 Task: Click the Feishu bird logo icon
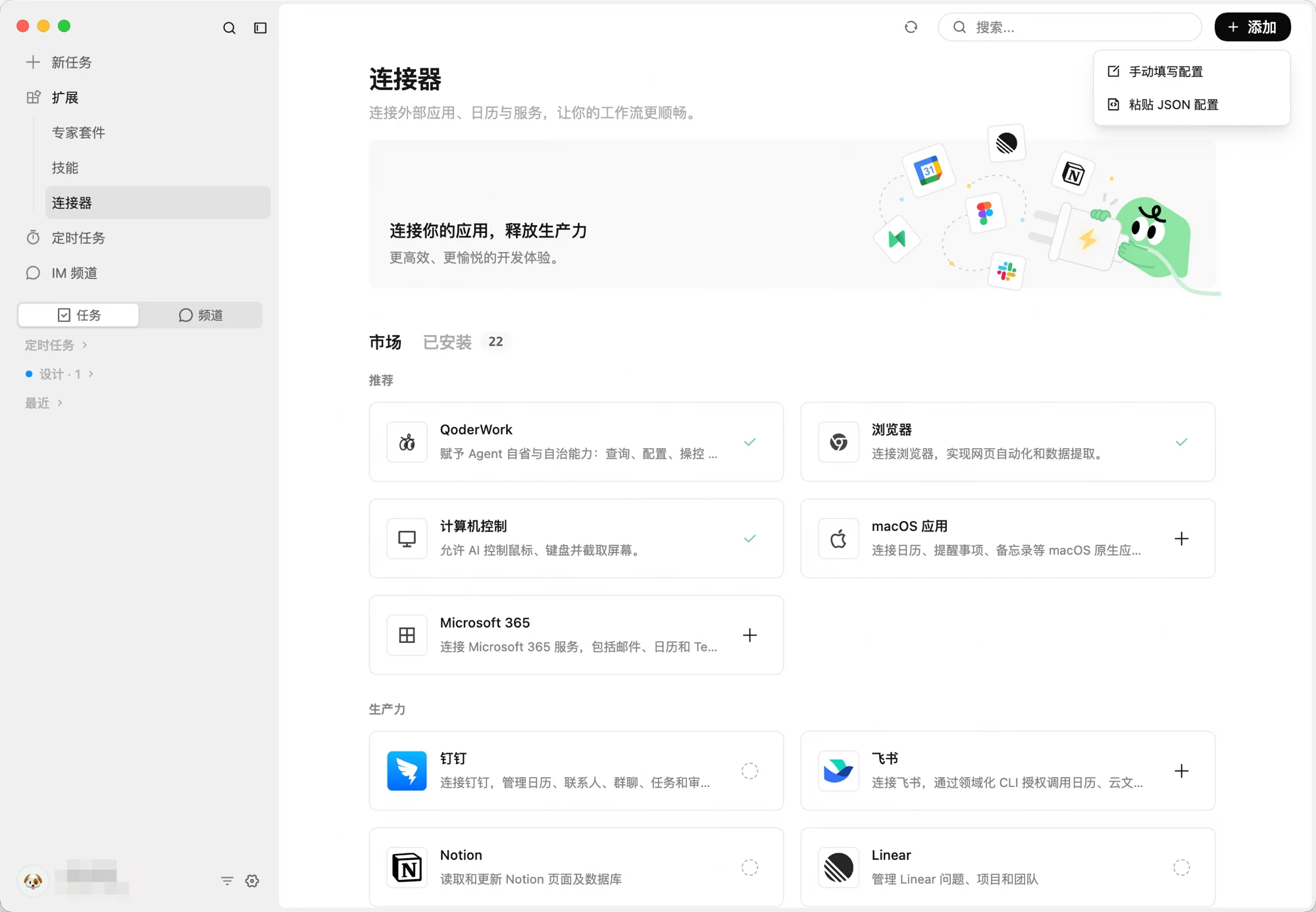point(838,771)
